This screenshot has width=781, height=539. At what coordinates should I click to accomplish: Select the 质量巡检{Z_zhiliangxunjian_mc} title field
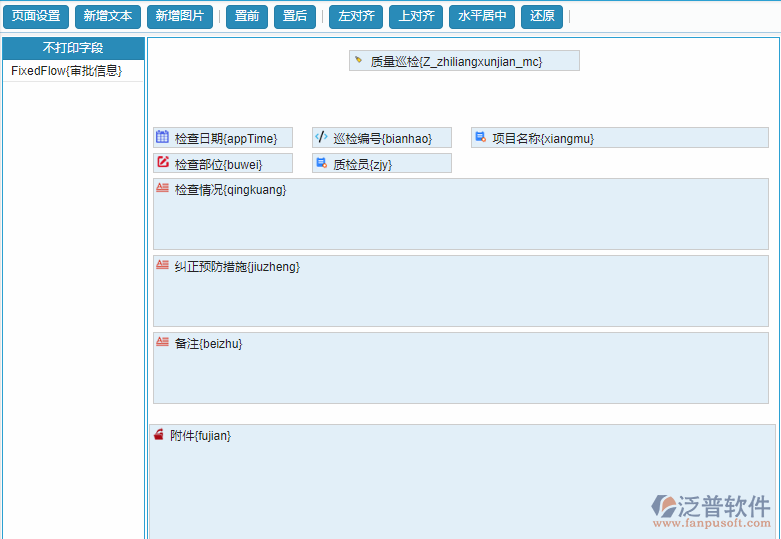click(464, 61)
